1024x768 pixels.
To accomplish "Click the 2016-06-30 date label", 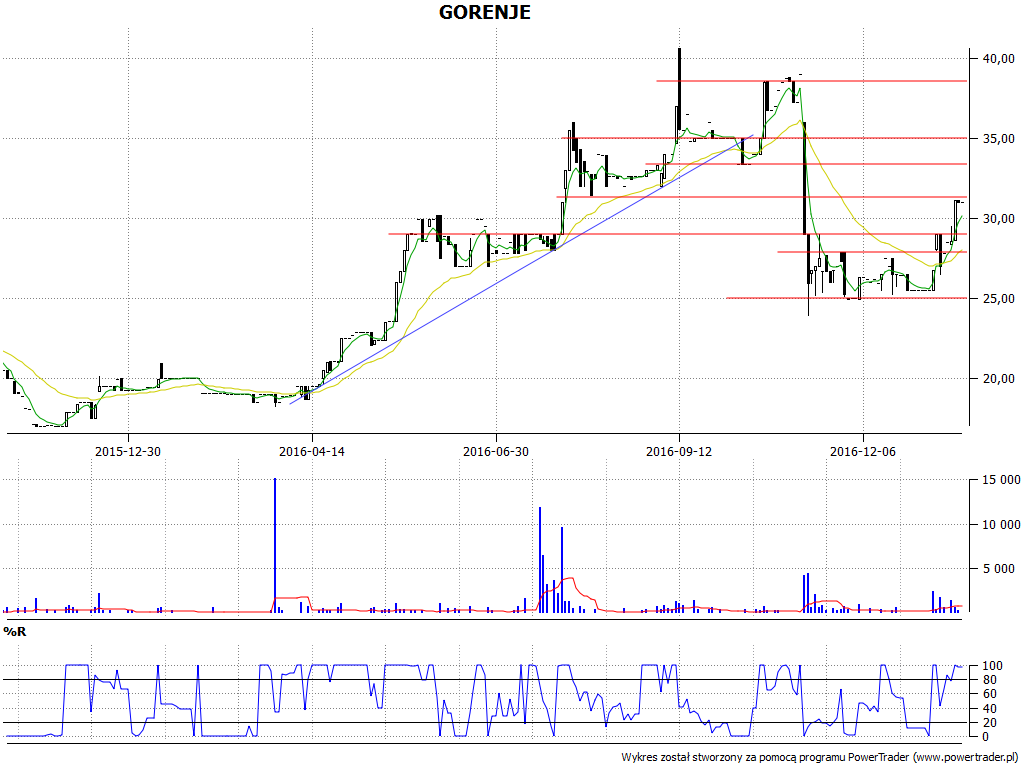I will pos(496,451).
